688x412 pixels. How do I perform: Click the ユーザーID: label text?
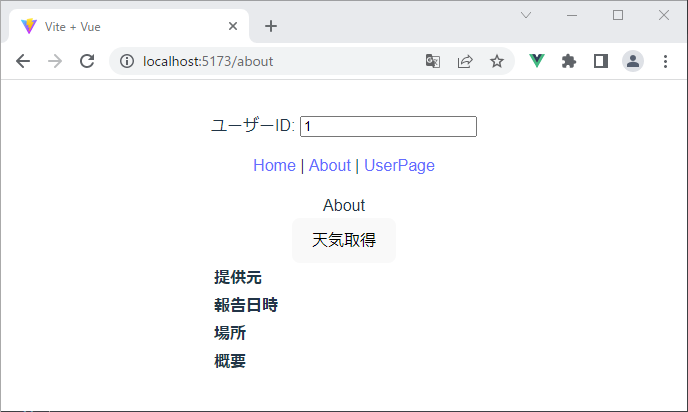[x=253, y=125]
